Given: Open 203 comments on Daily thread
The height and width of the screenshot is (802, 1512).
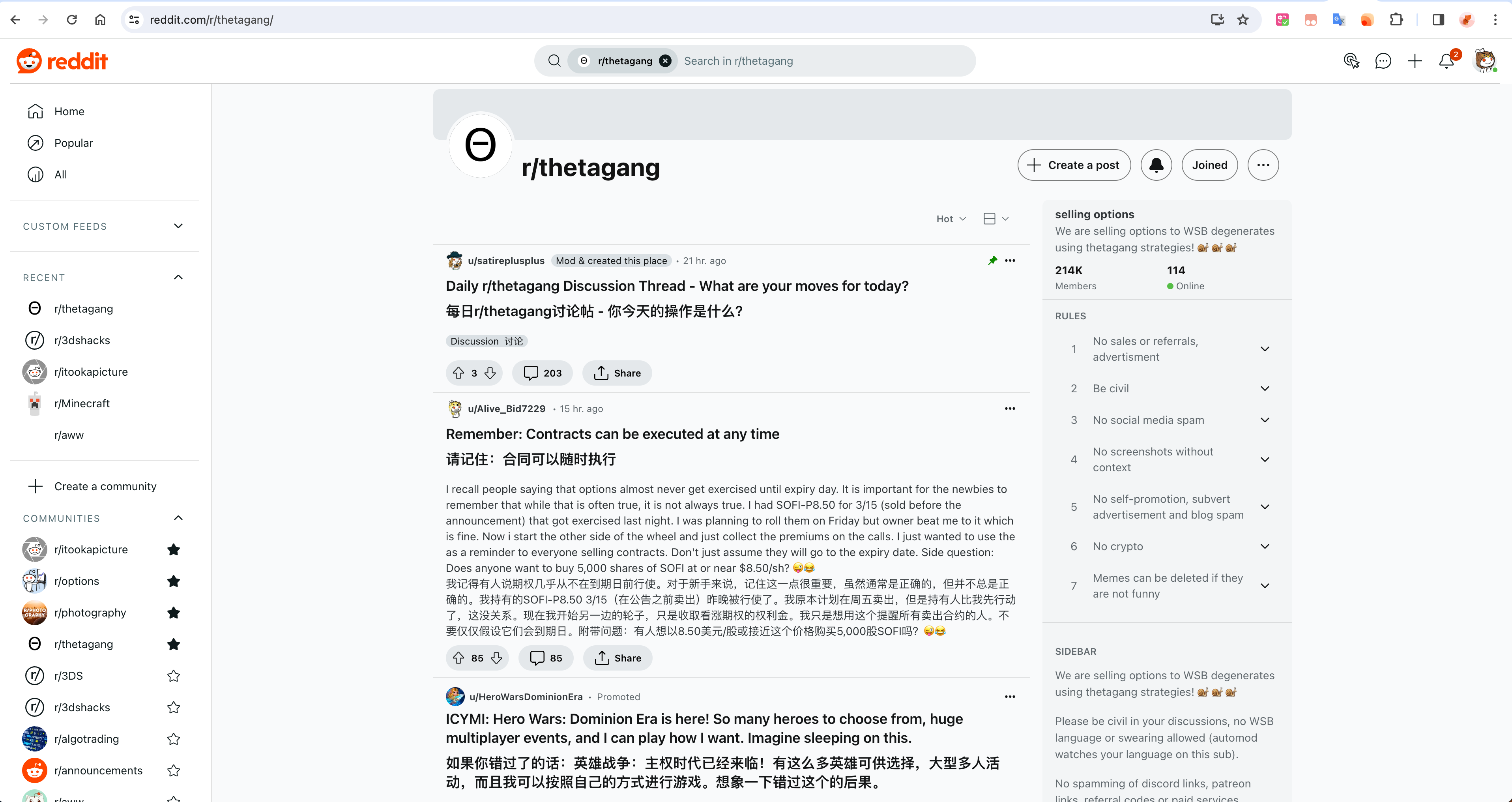Looking at the screenshot, I should tap(543, 373).
